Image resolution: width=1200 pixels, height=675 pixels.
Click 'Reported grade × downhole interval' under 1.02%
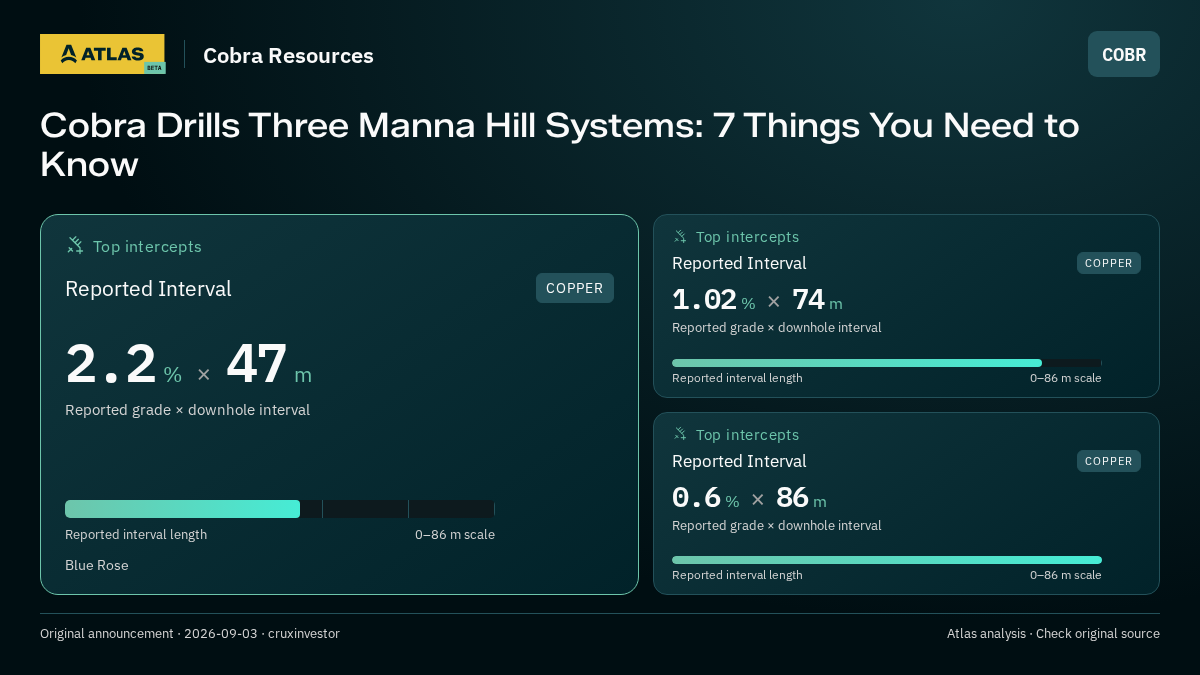click(x=776, y=327)
